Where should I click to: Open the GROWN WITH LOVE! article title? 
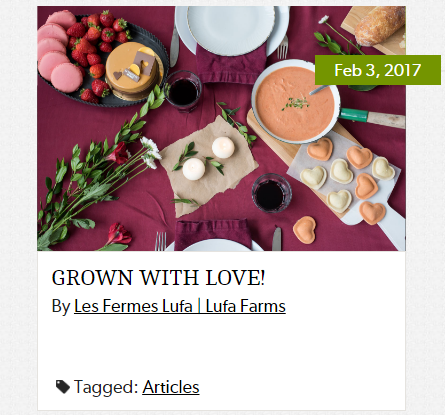tap(158, 277)
